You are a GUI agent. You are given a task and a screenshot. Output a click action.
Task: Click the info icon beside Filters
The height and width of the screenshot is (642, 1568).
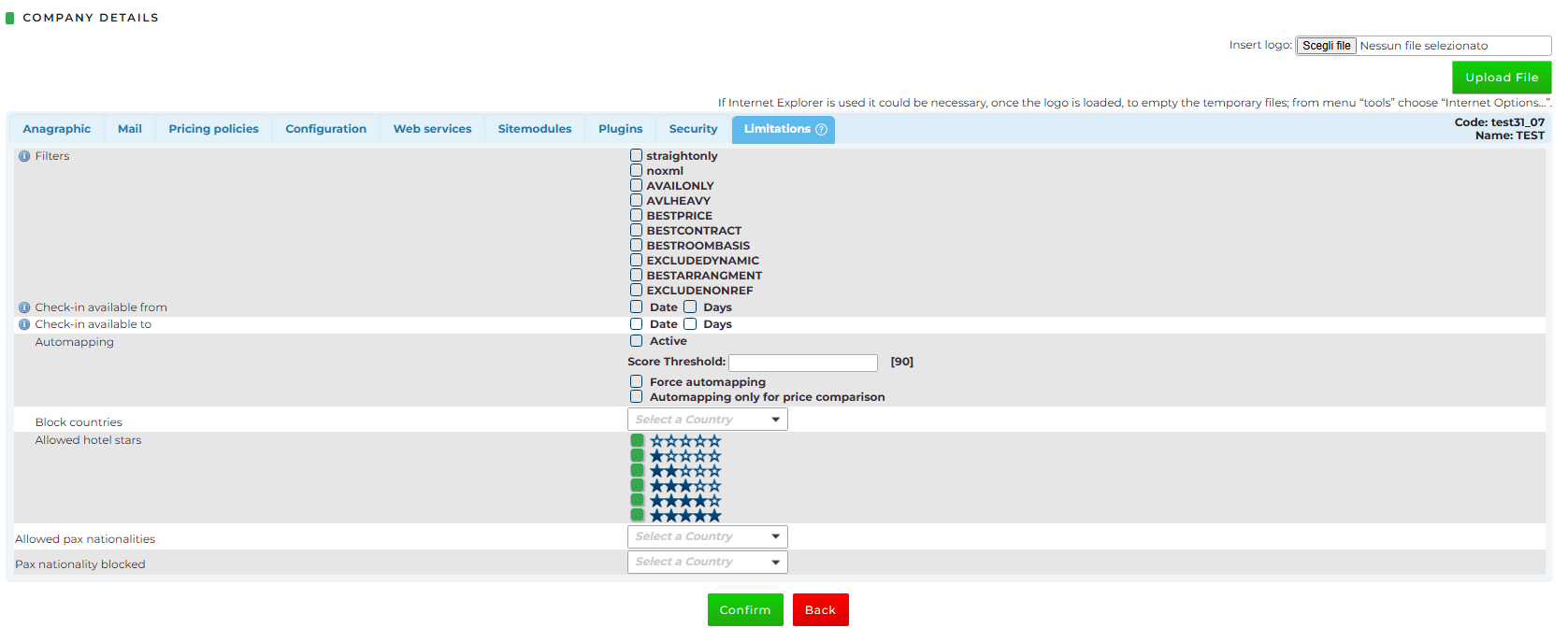[24, 156]
